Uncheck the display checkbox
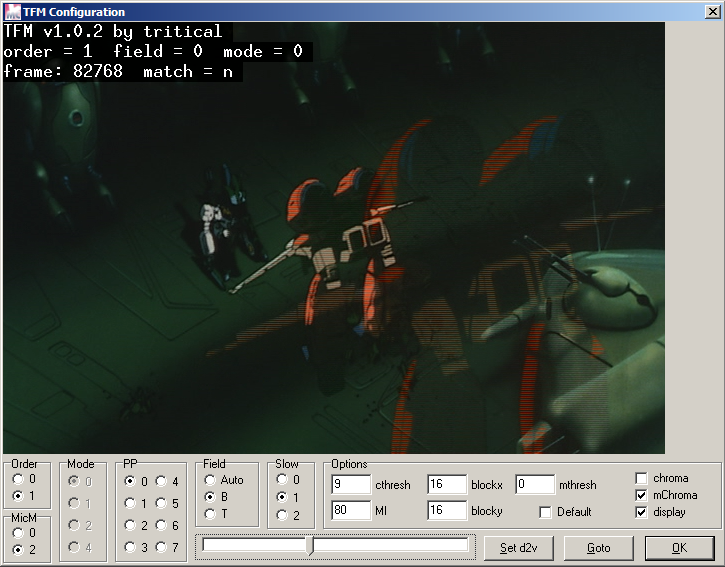 click(641, 512)
